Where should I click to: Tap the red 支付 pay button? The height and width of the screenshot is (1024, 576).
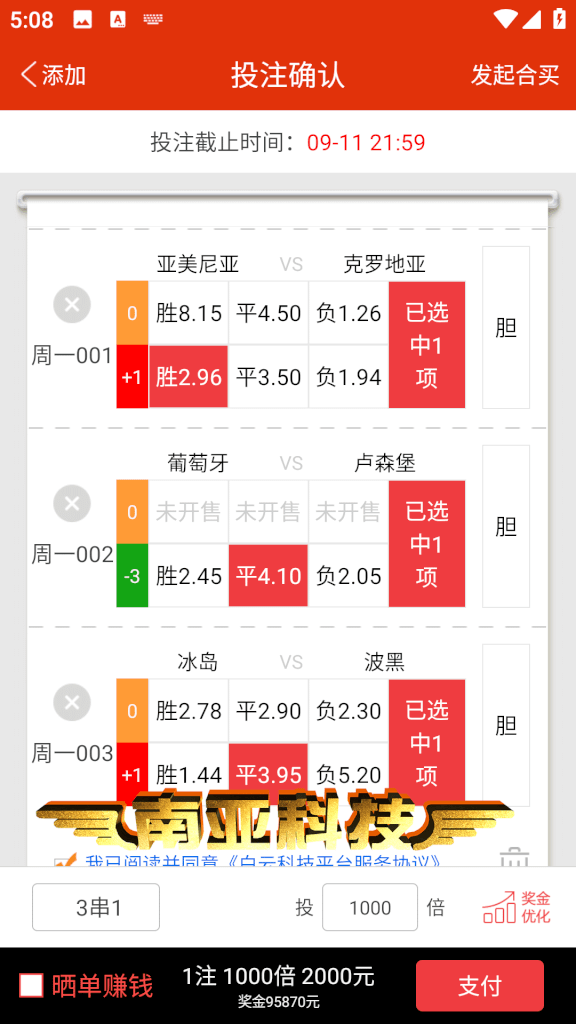[x=480, y=985]
